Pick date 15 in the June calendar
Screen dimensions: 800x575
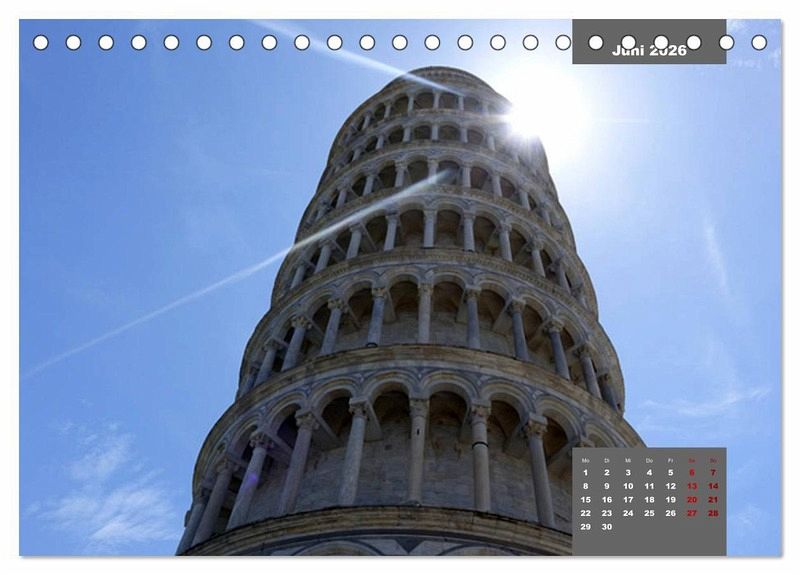click(586, 499)
